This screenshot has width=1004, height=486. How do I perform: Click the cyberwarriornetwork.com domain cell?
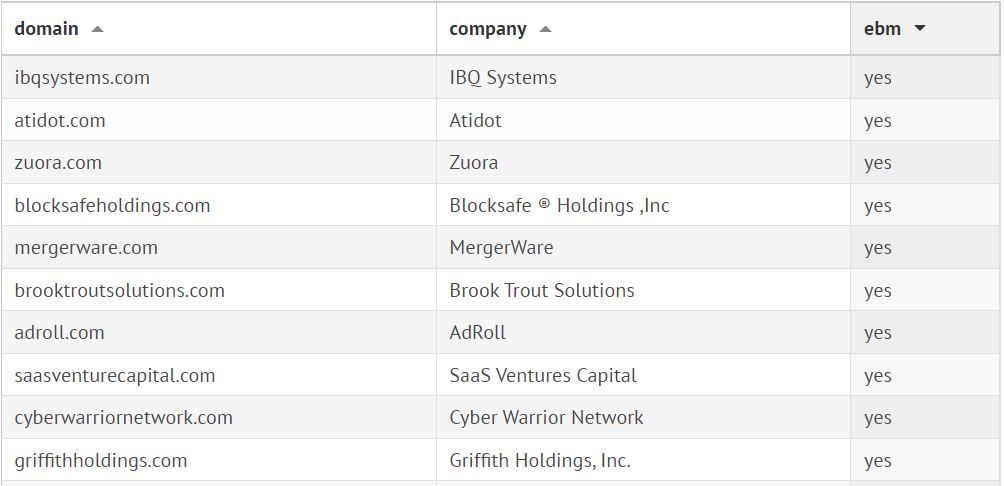click(123, 418)
